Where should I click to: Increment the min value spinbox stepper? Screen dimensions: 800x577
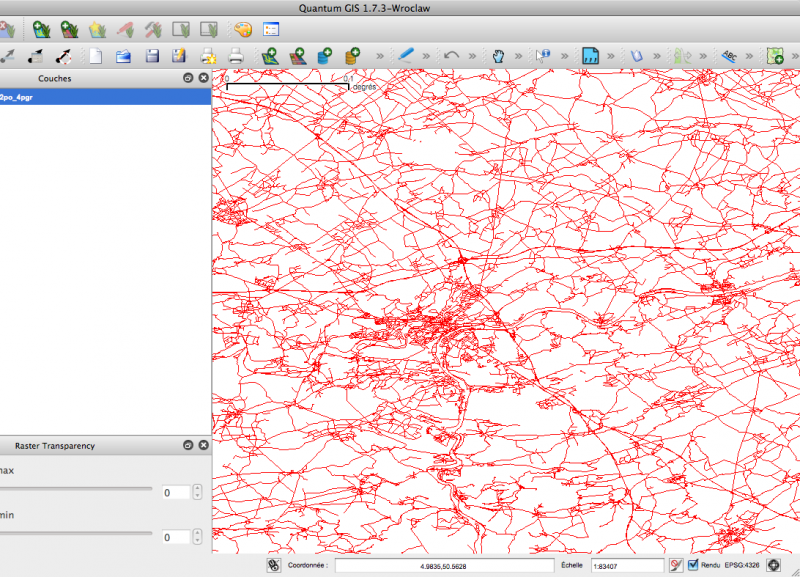coord(197,533)
